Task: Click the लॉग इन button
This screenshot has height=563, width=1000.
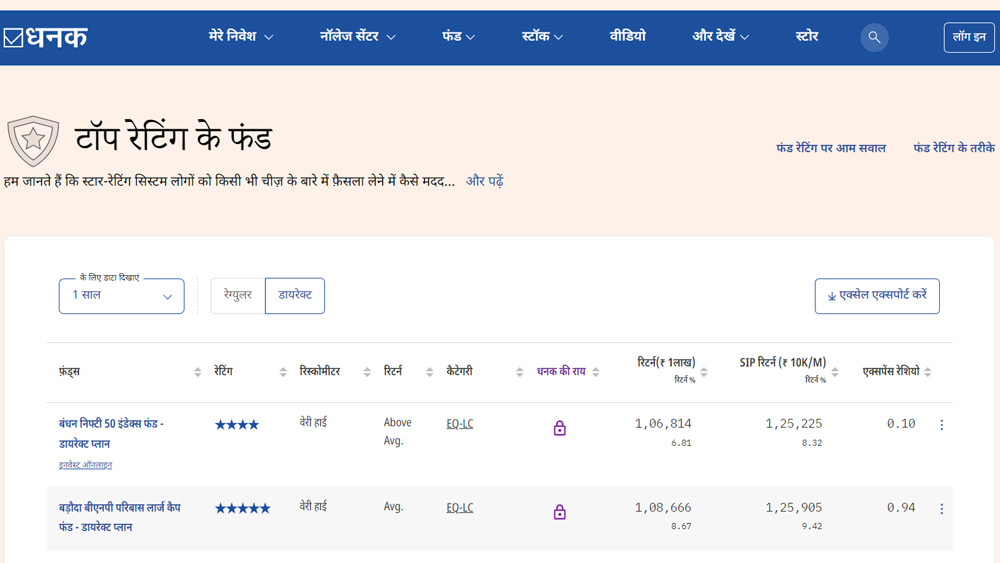Action: click(x=969, y=37)
